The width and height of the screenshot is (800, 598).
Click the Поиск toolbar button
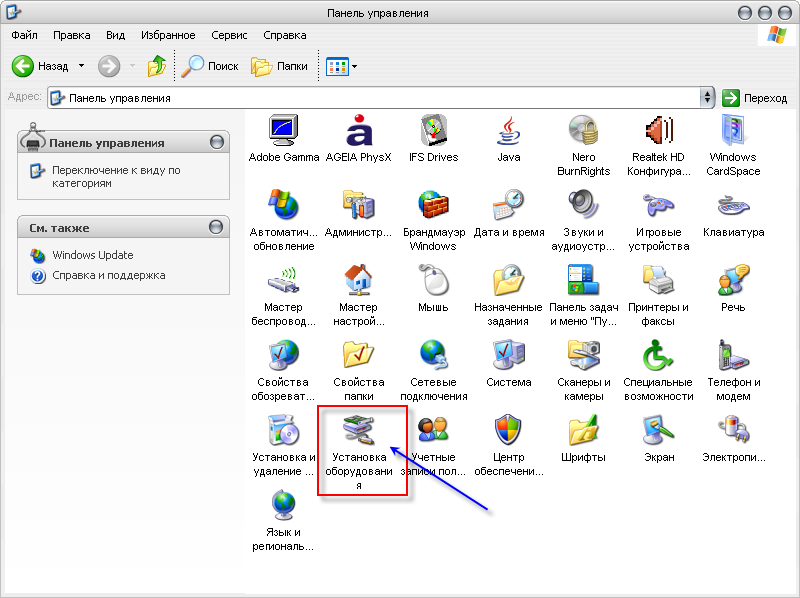point(210,66)
